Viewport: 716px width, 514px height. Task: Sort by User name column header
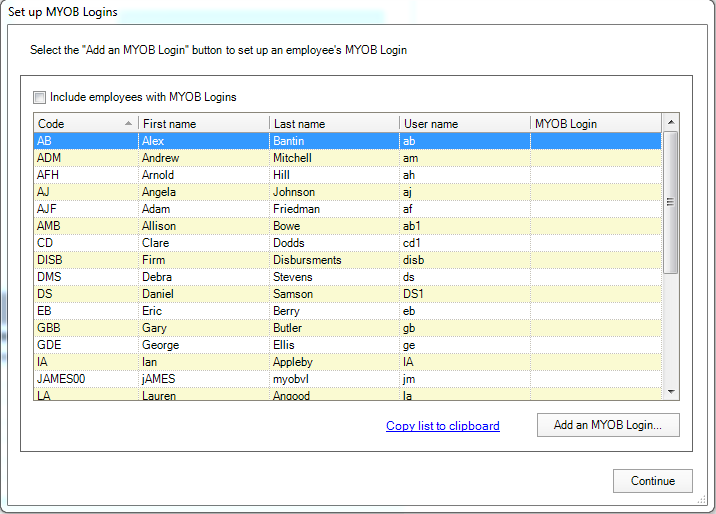pyautogui.click(x=464, y=124)
